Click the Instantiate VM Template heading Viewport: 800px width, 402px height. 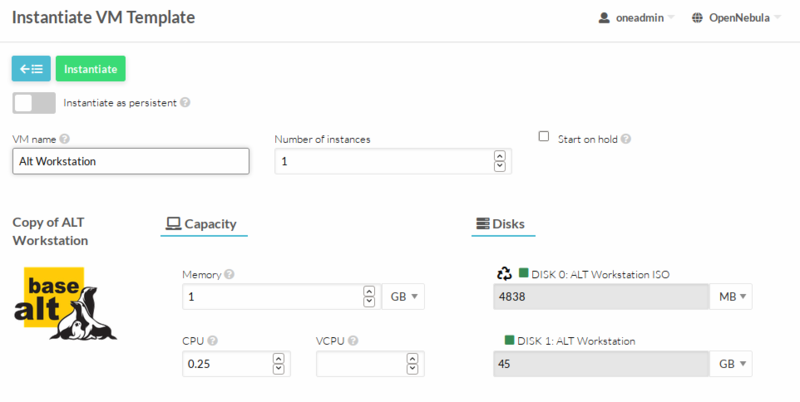(x=104, y=17)
